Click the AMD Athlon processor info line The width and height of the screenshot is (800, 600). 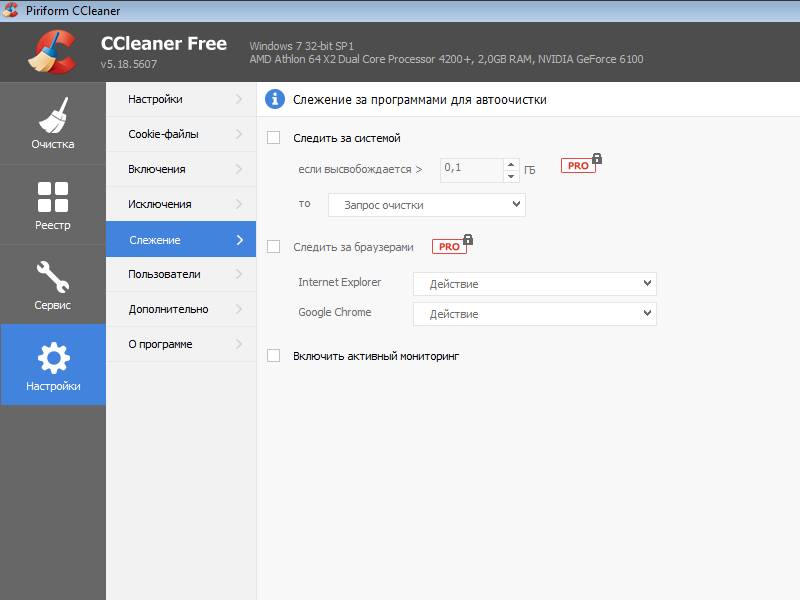(x=446, y=59)
